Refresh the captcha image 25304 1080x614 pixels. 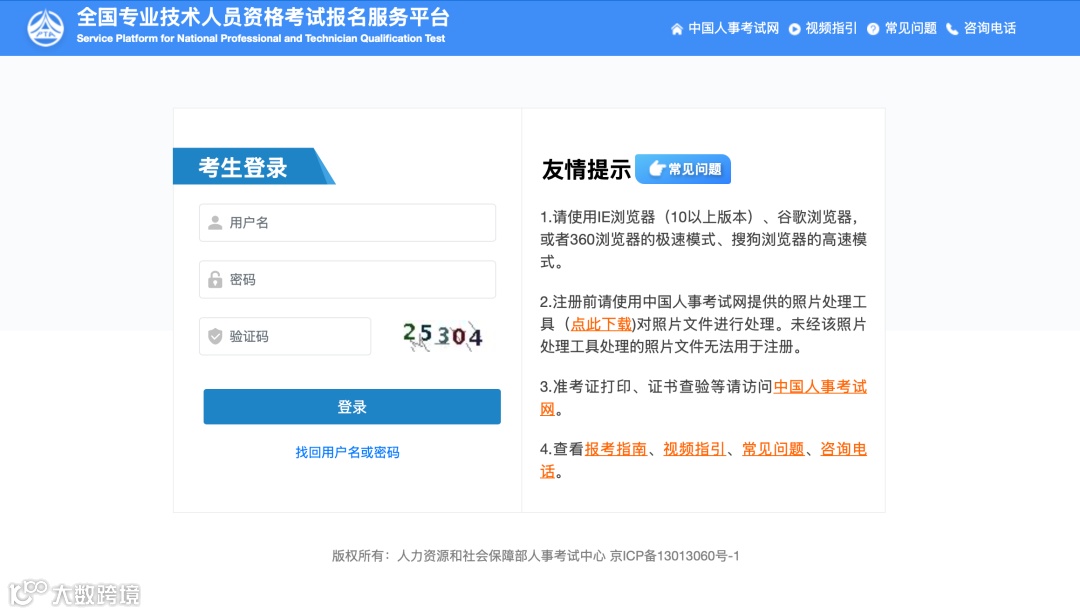(443, 336)
